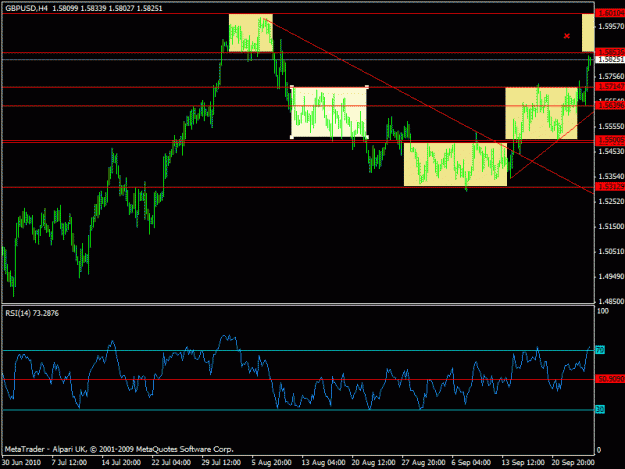Click the 1.50510 price axis label

[x=611, y=251]
